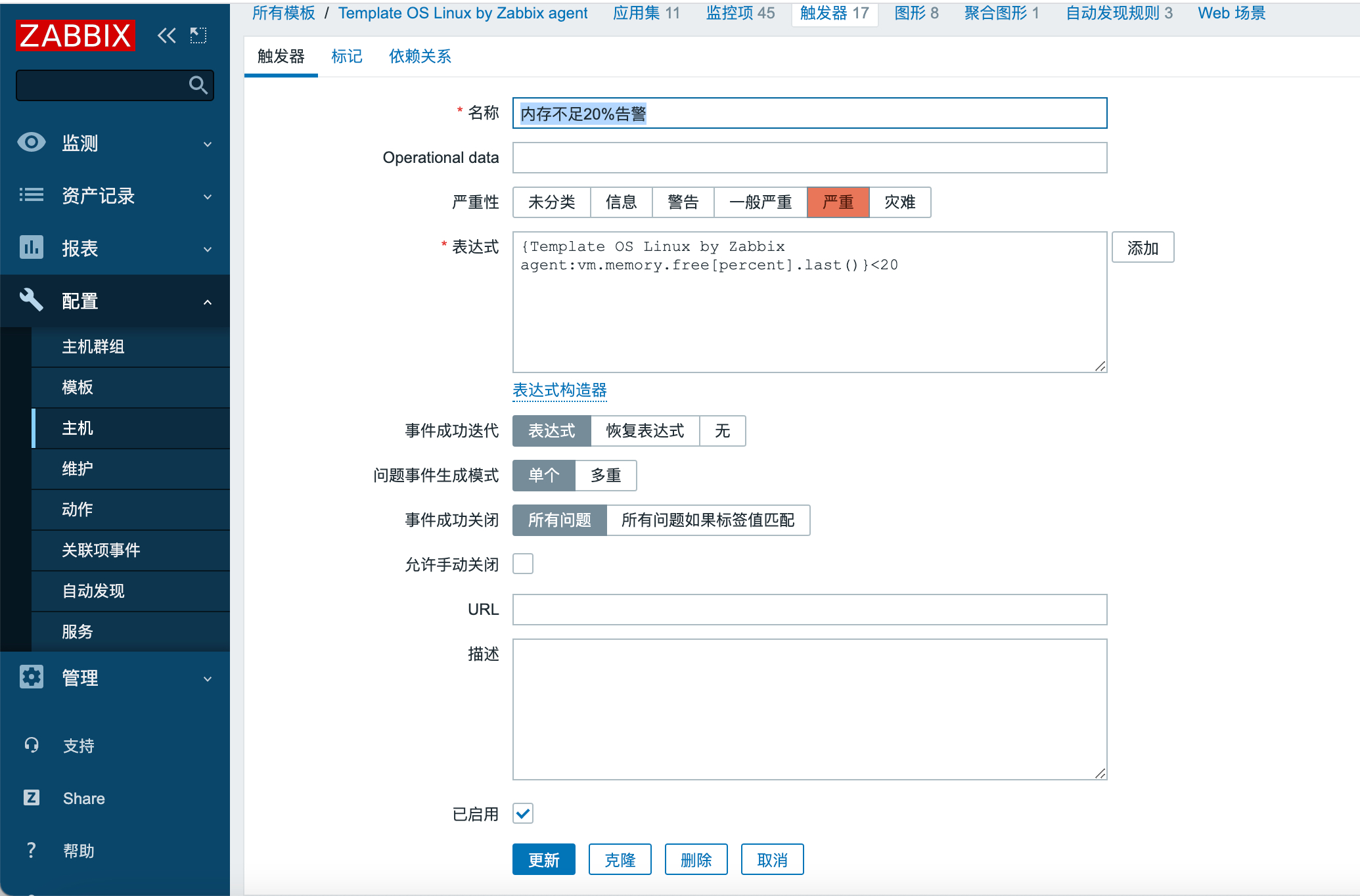The image size is (1360, 896).
Task: Switch problem event mode to 多重
Action: [605, 476]
